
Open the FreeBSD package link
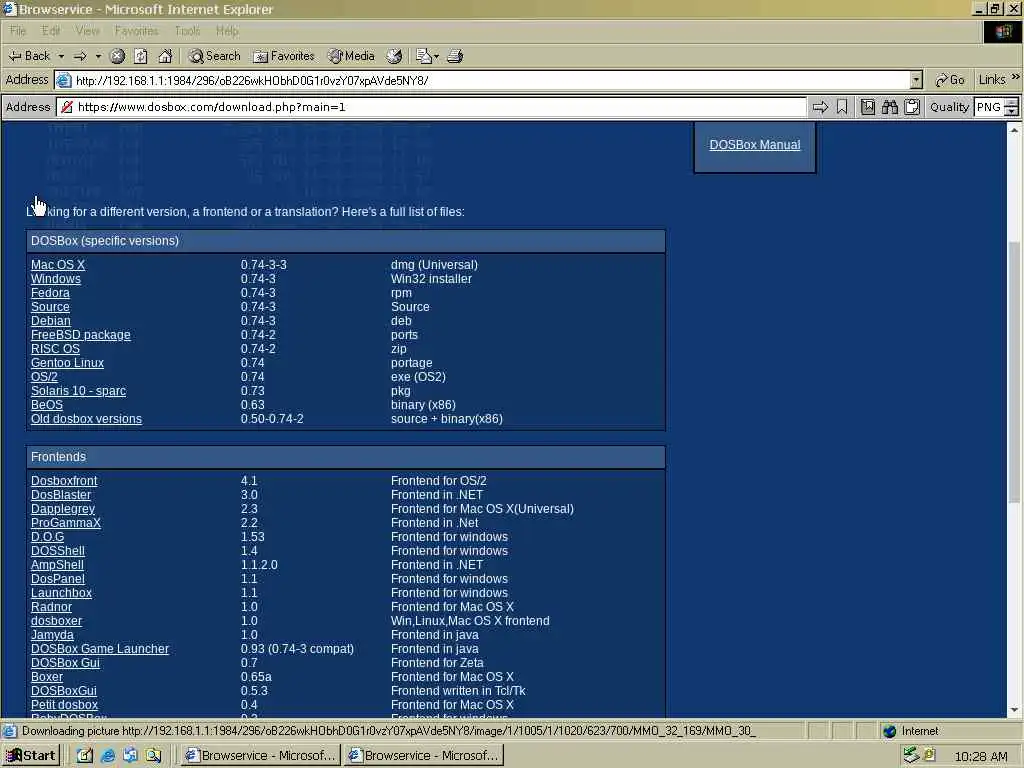click(x=80, y=335)
